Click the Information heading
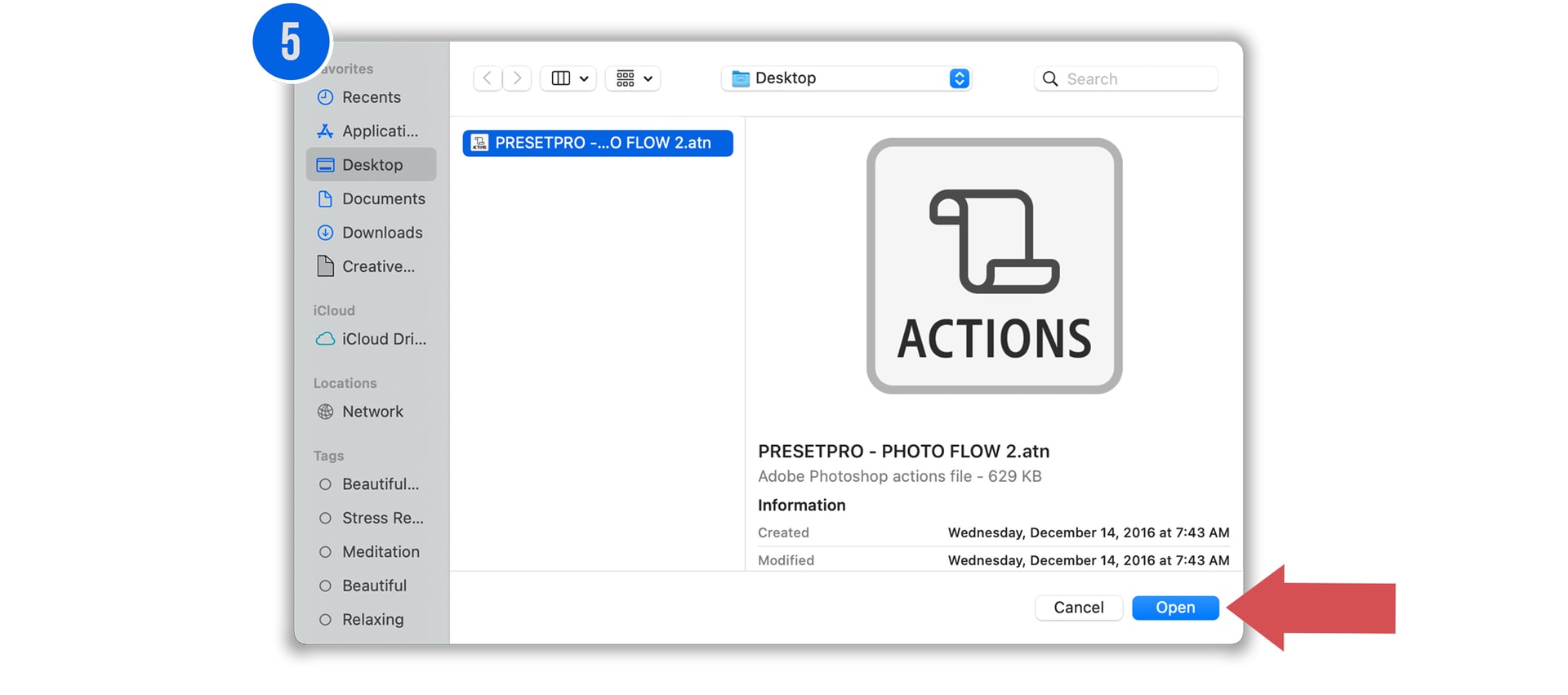 (801, 506)
